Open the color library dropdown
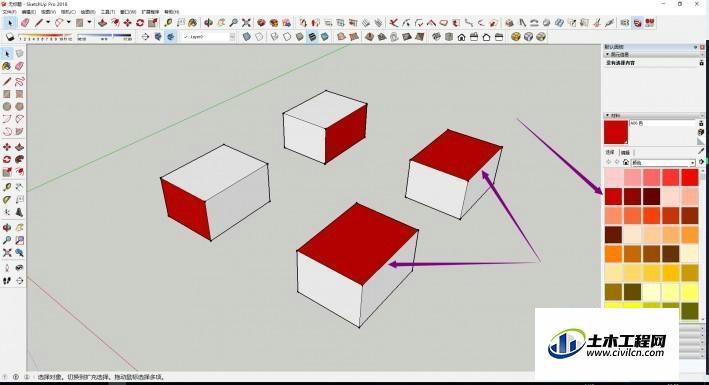The image size is (709, 385). [663, 162]
